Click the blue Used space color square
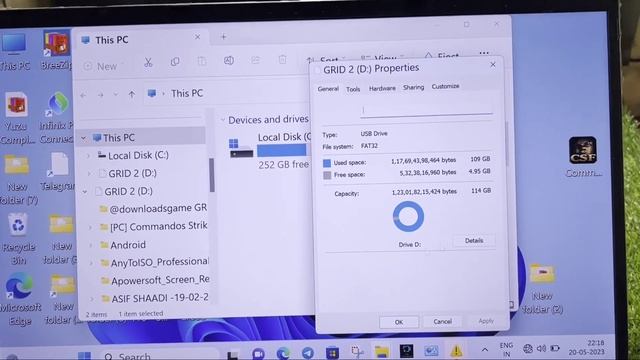The image size is (640, 360). point(327,163)
